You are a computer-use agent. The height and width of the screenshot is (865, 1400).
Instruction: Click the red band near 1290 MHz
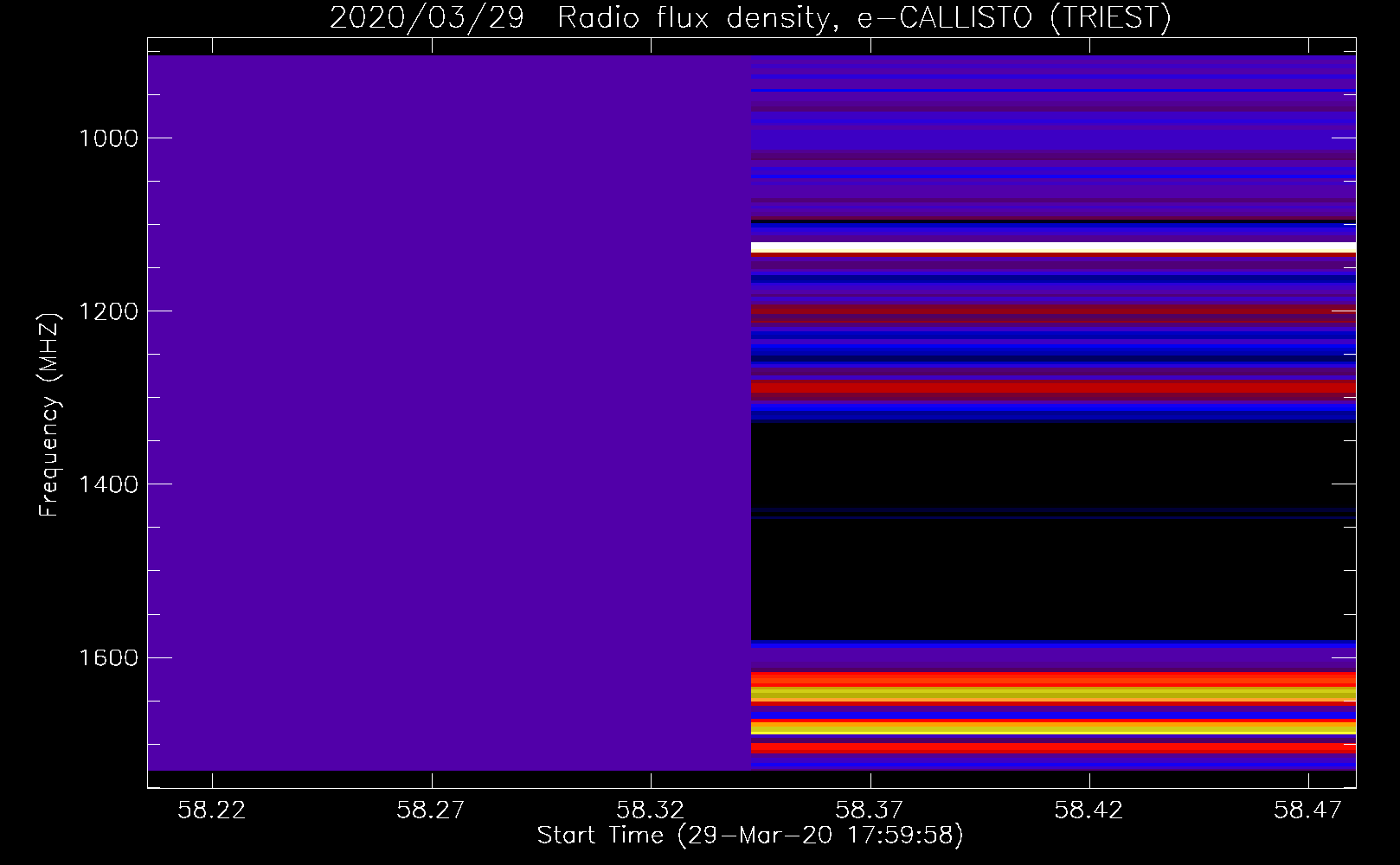[x=1053, y=388]
